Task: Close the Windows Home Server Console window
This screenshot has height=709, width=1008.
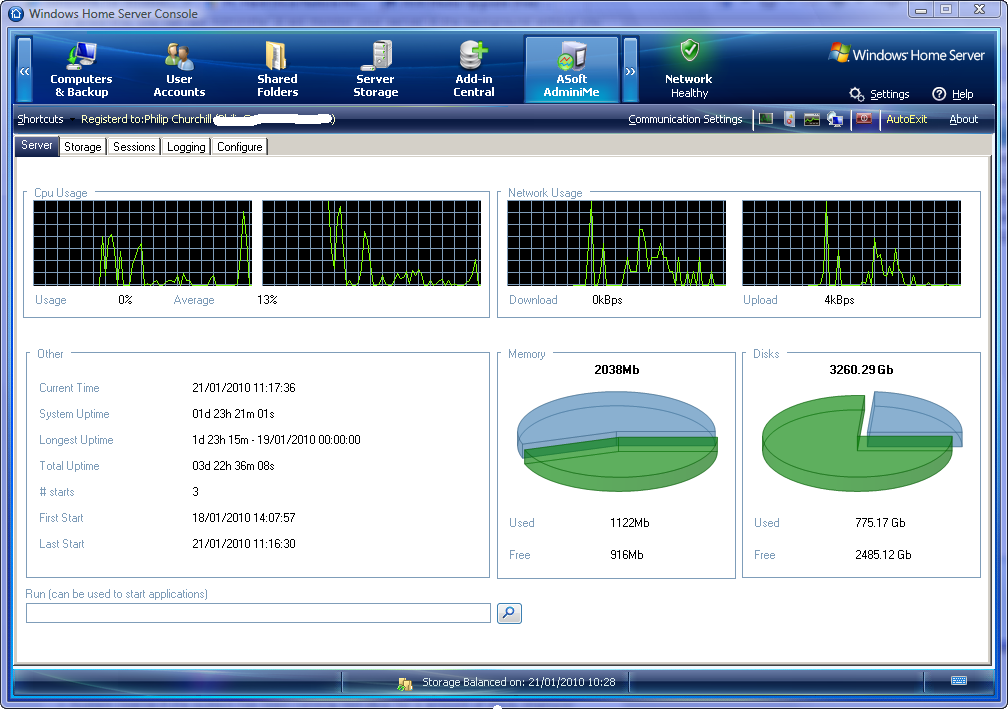Action: [x=979, y=10]
